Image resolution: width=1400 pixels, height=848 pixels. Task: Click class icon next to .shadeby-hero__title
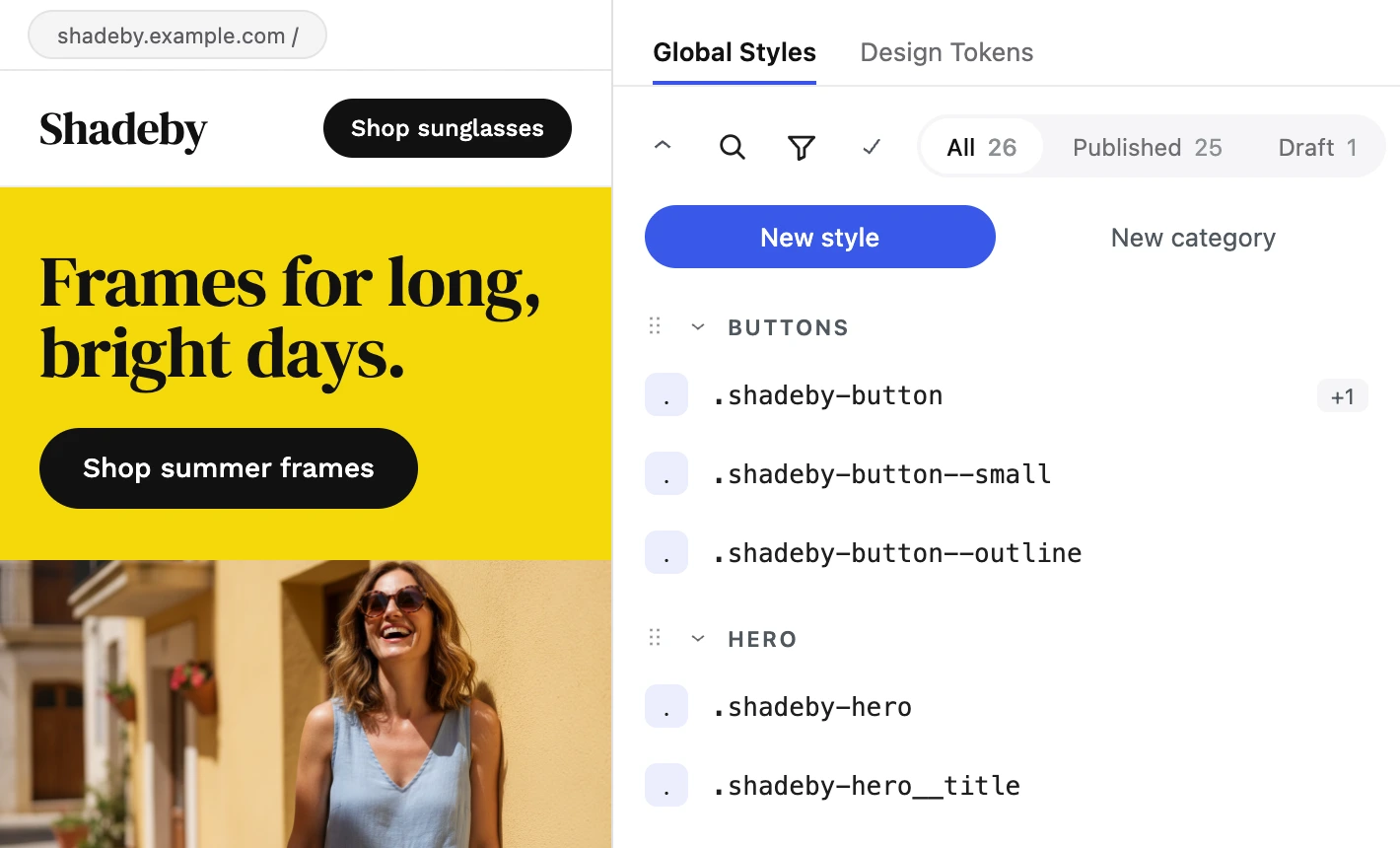coord(666,786)
